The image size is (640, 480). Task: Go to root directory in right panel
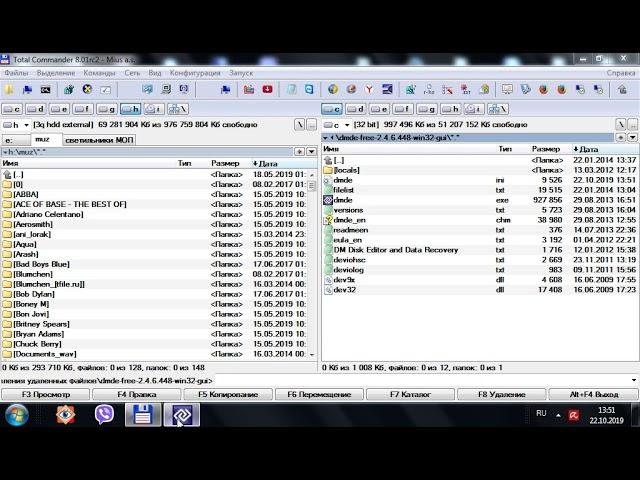click(x=620, y=125)
